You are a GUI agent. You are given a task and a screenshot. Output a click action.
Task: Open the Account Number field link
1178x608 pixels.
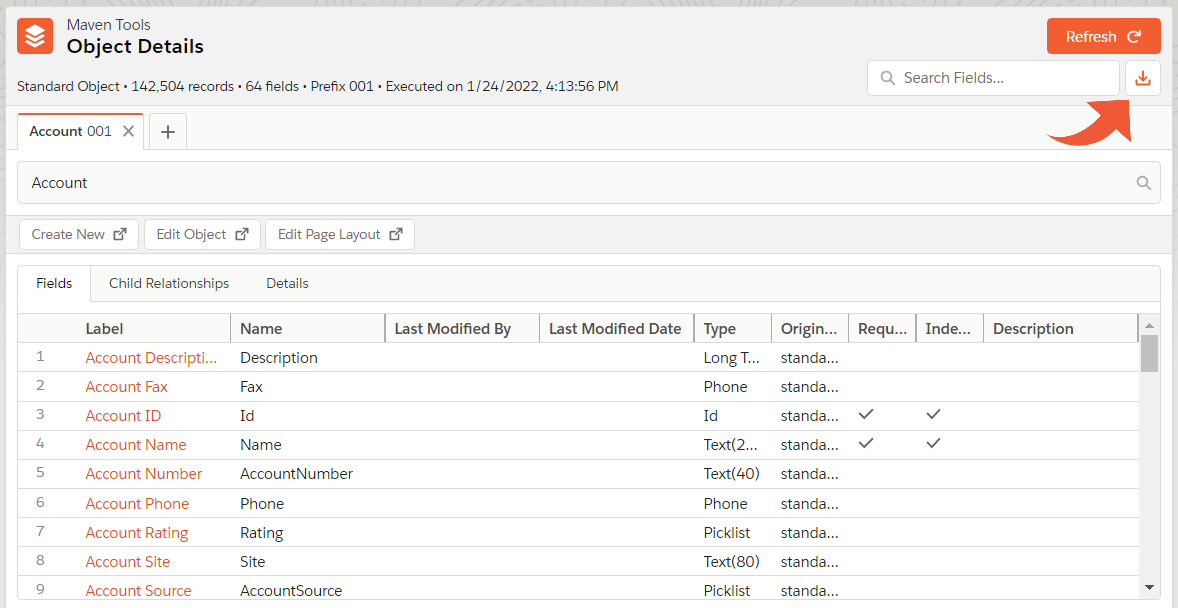coord(143,474)
